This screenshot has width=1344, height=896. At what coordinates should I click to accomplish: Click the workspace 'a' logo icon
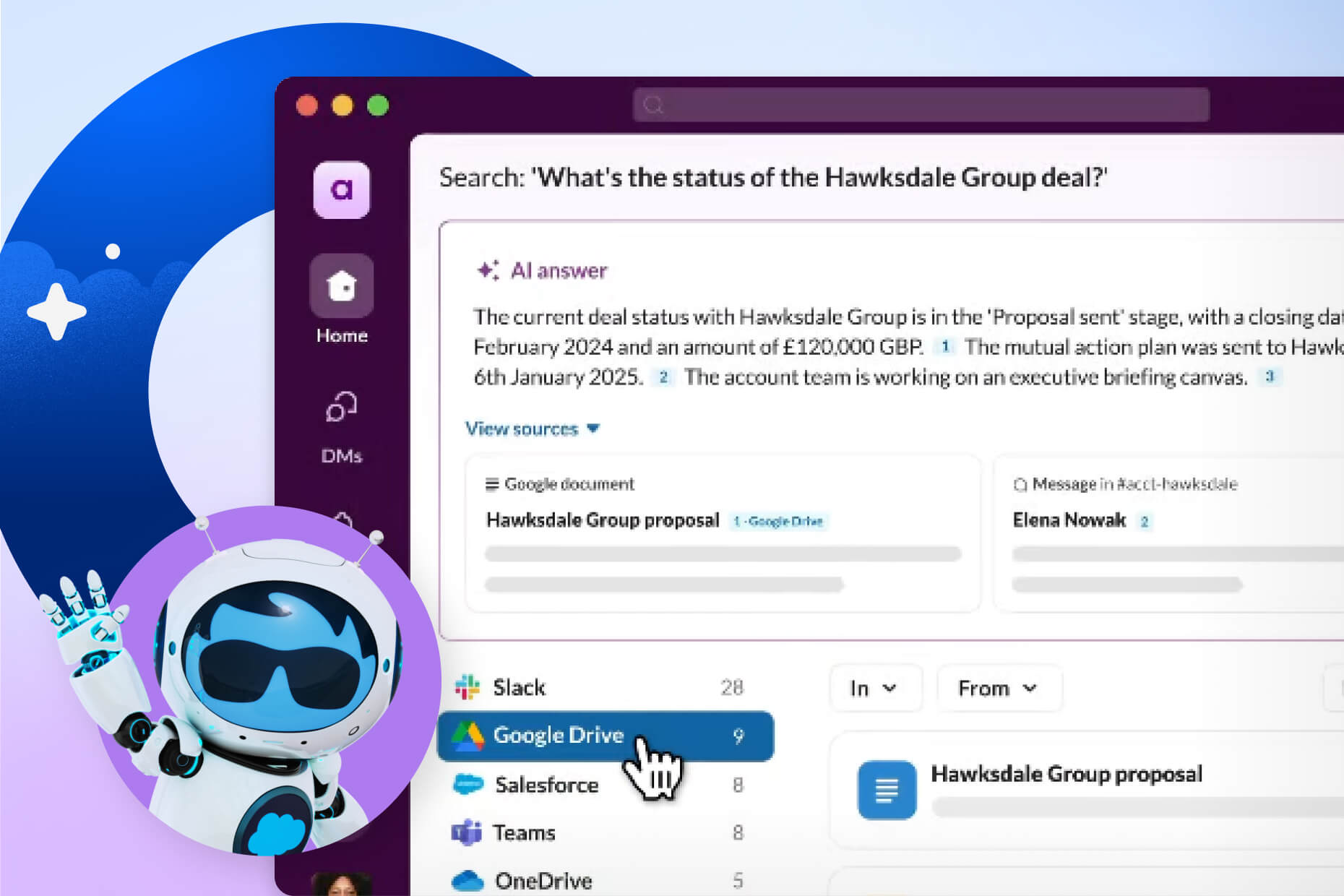[x=341, y=190]
